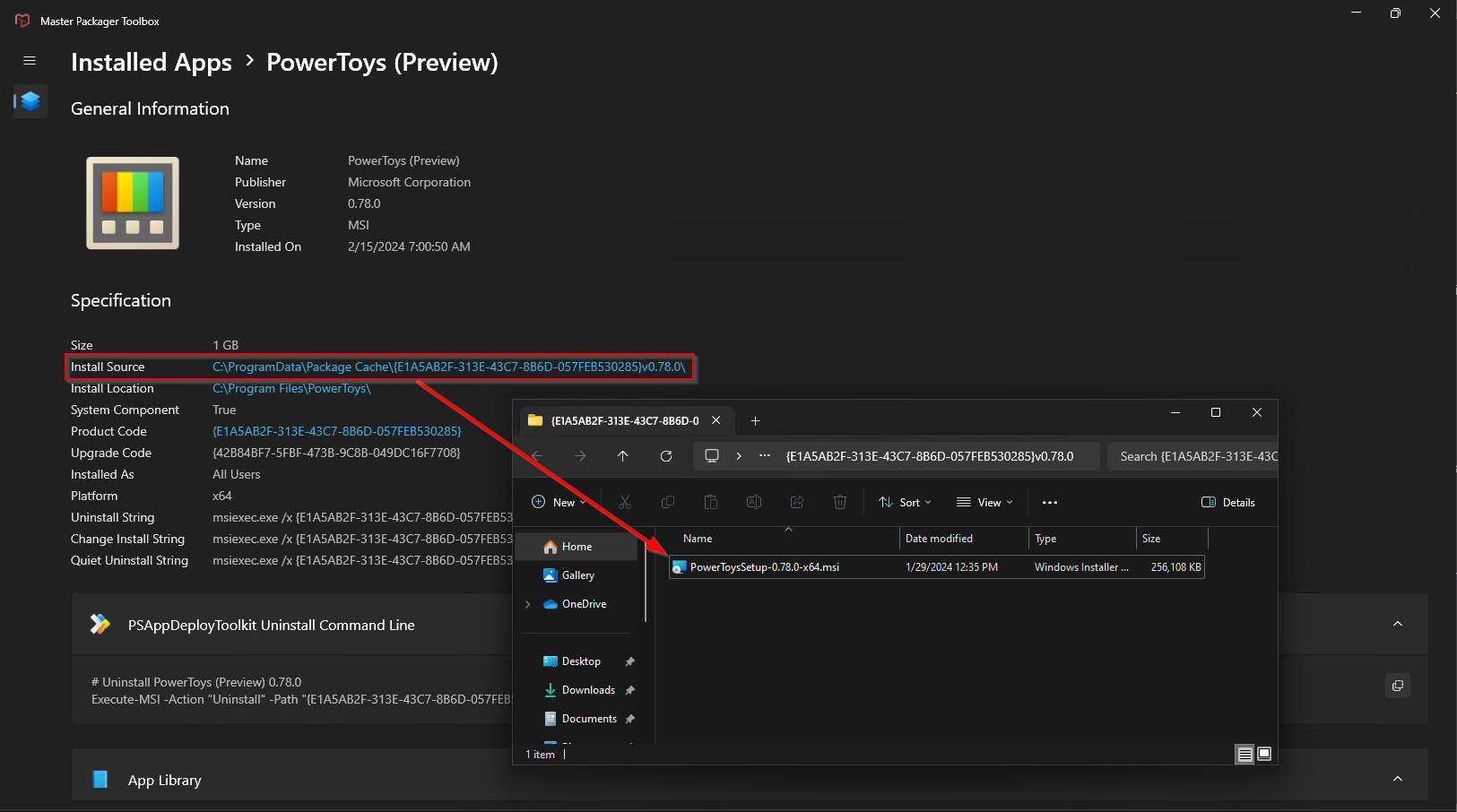Click the Explorer search box

(1192, 456)
